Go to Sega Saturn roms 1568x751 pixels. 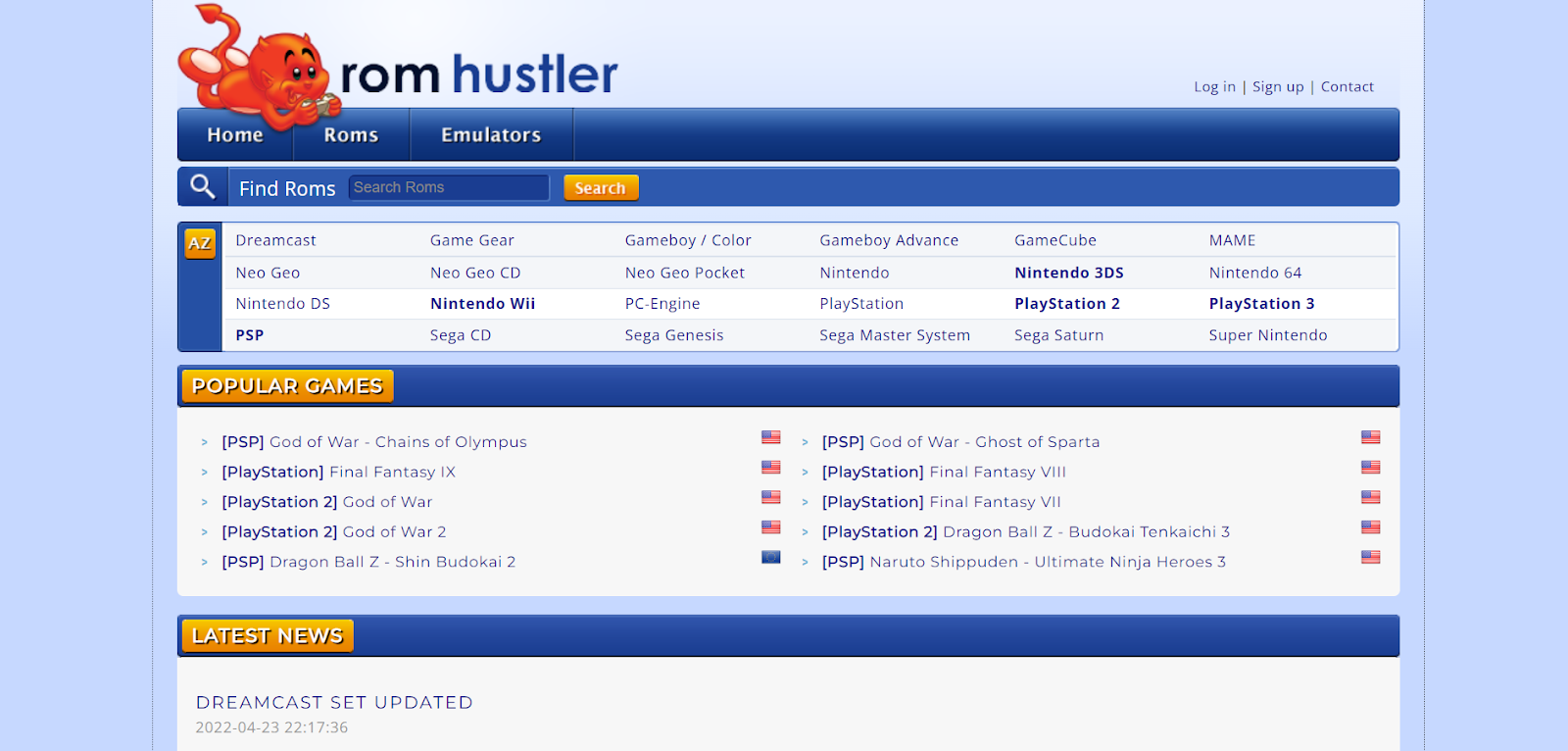tap(1058, 335)
